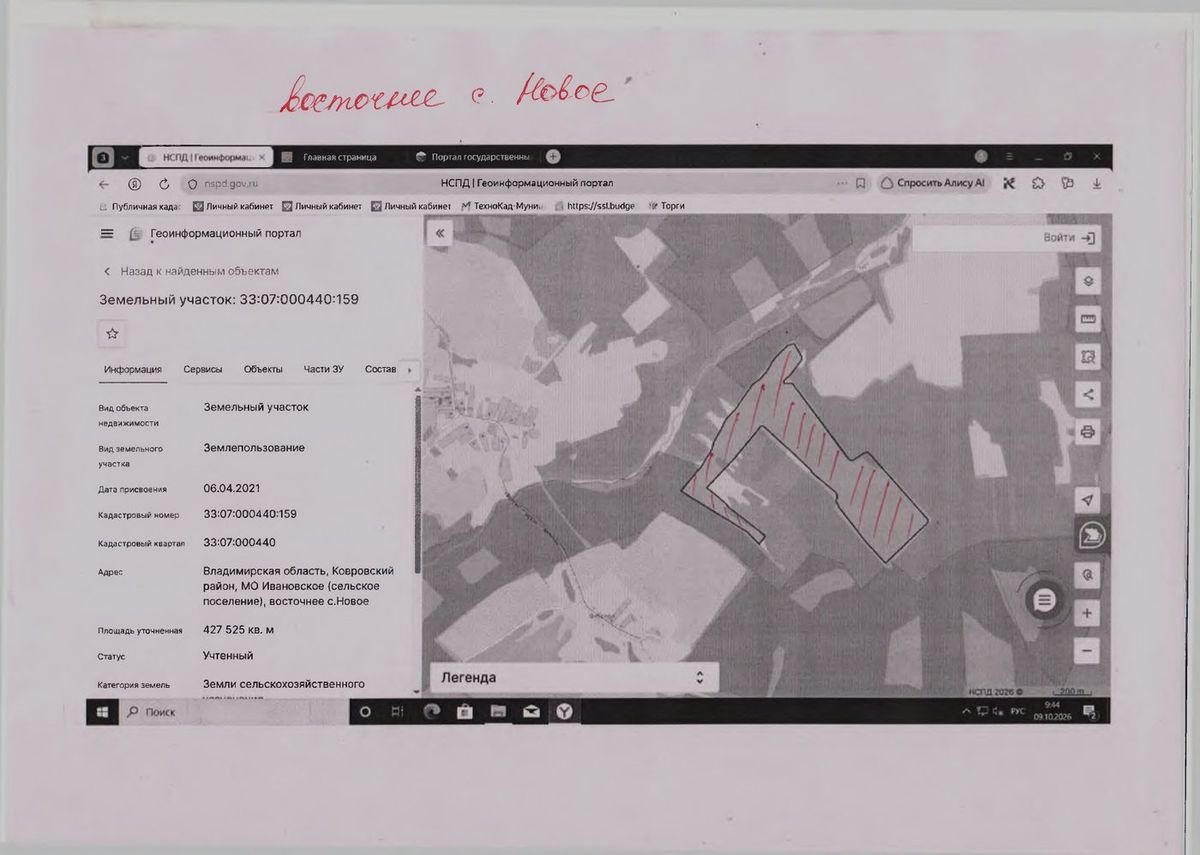Open the portal hamburger menu
The image size is (1200, 855).
coord(107,233)
